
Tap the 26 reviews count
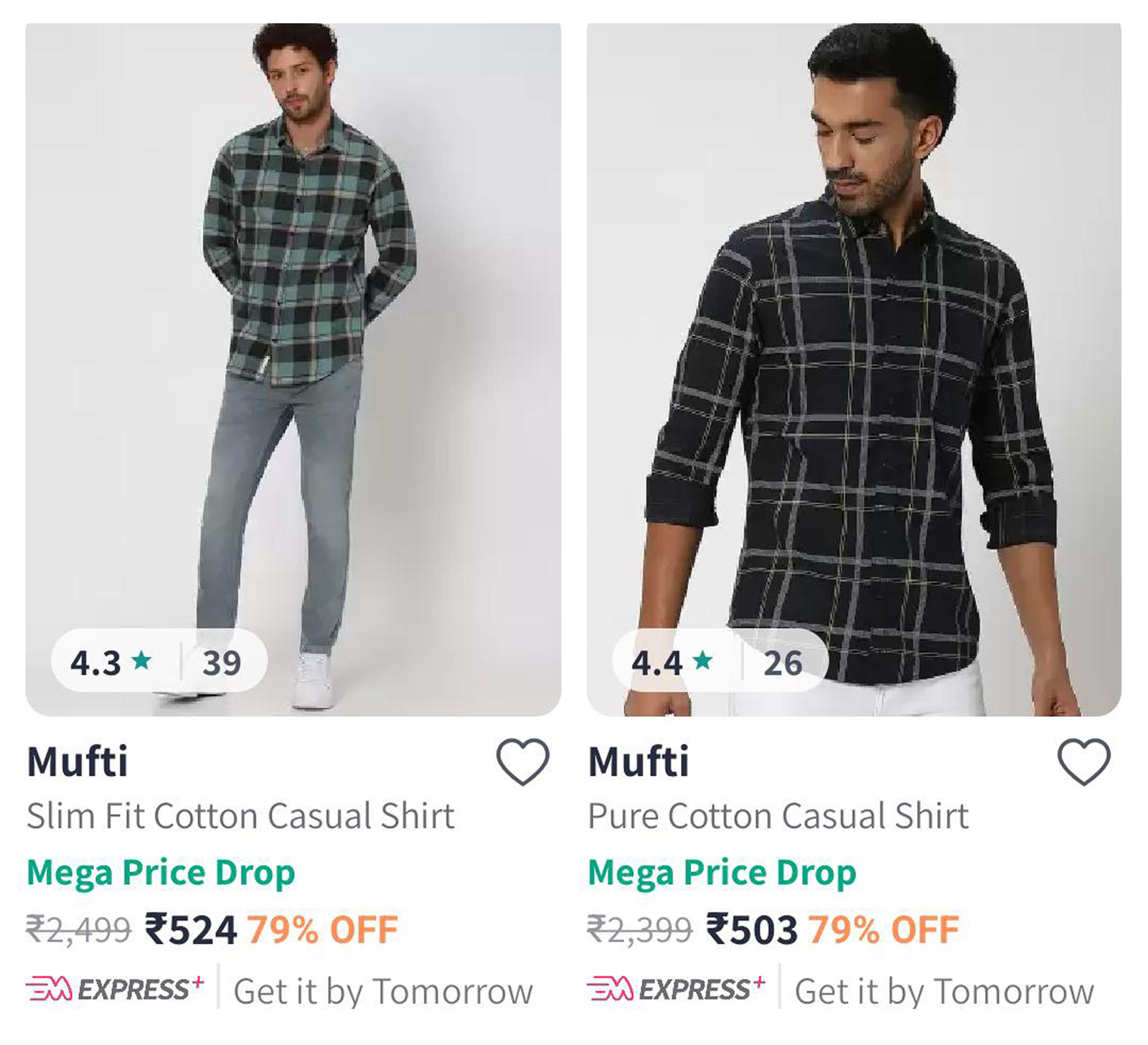click(x=783, y=662)
